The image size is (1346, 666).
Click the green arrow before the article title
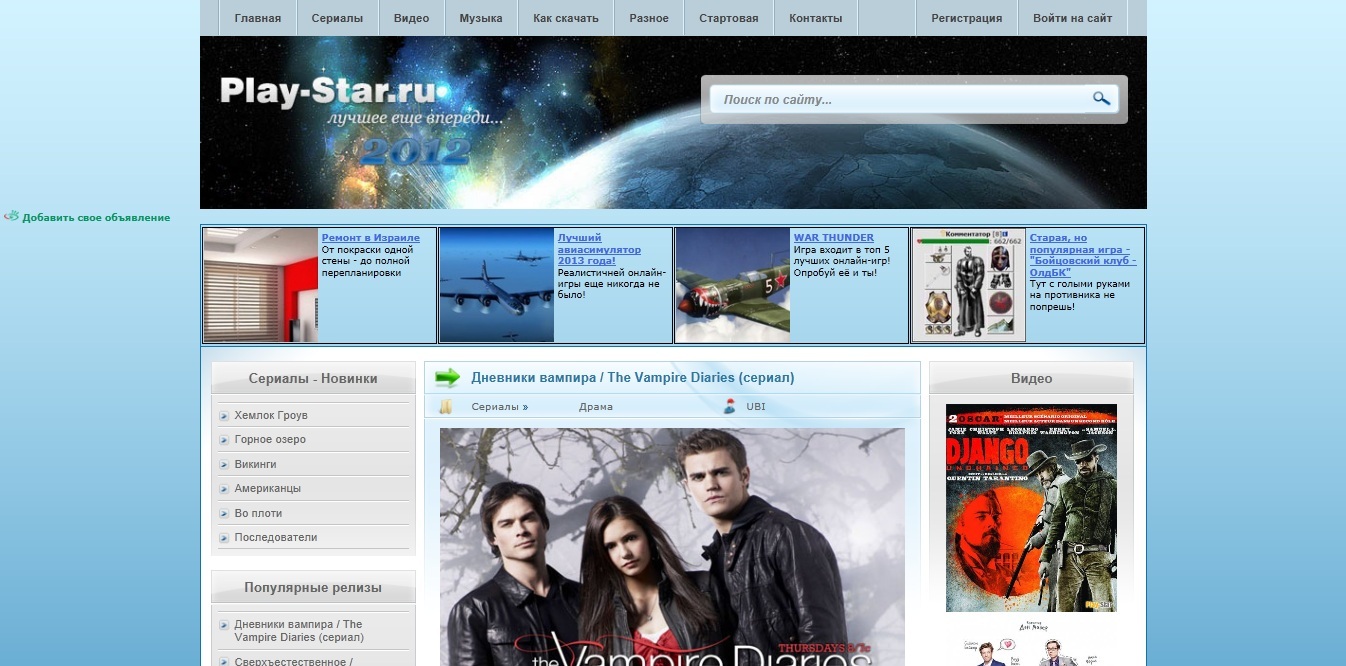(x=448, y=377)
